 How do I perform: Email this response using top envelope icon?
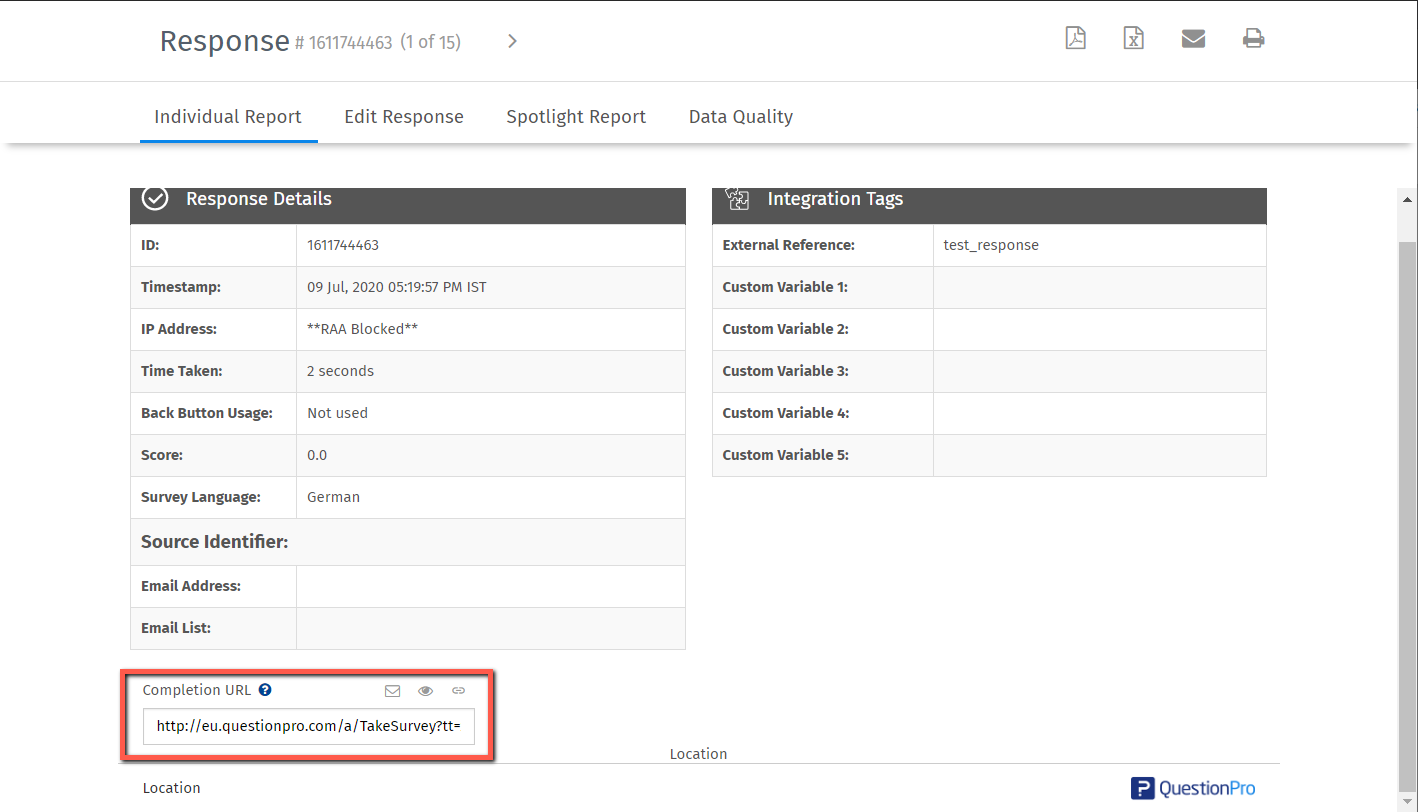click(1192, 39)
